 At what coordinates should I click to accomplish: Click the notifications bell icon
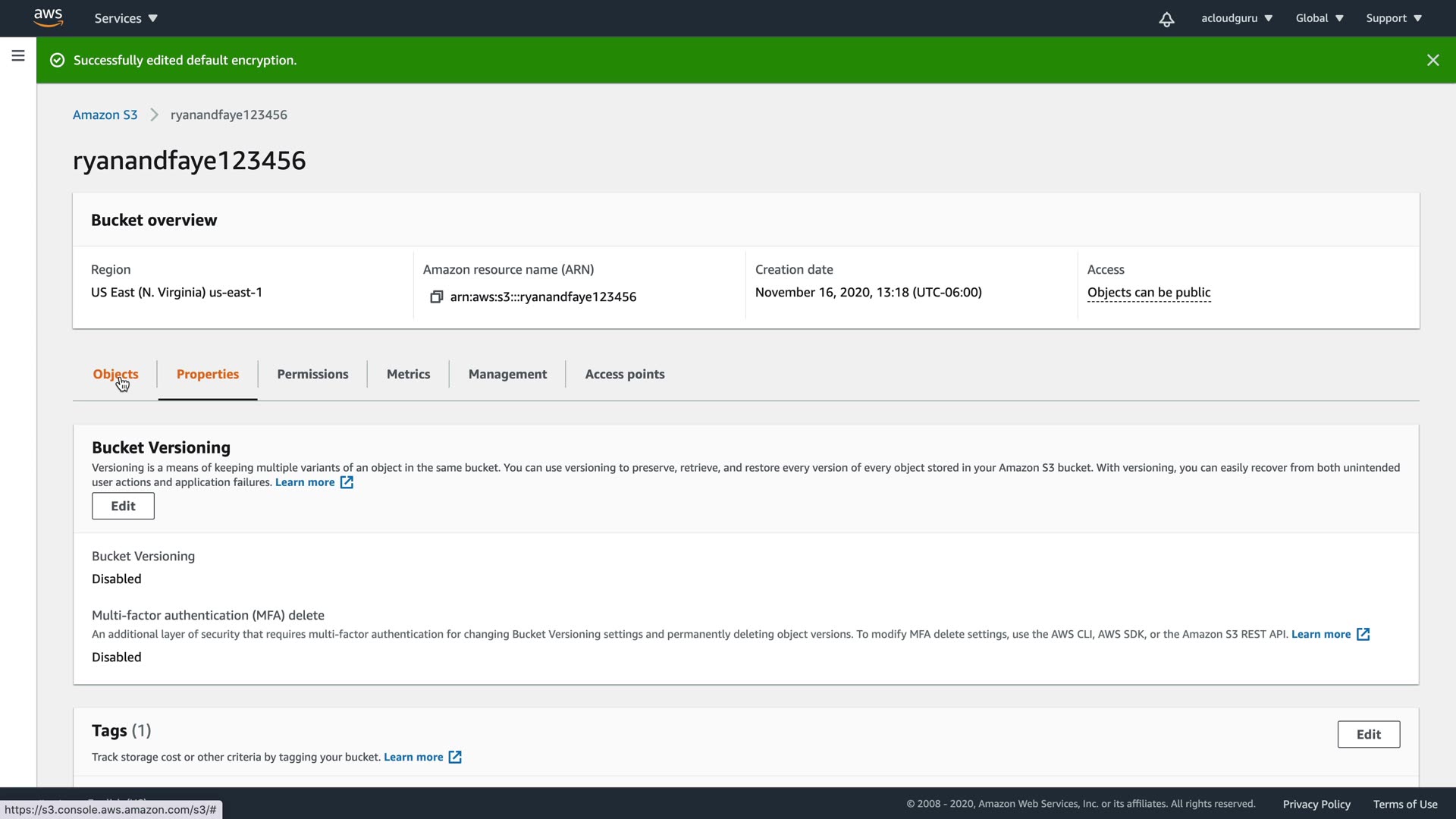1166,19
